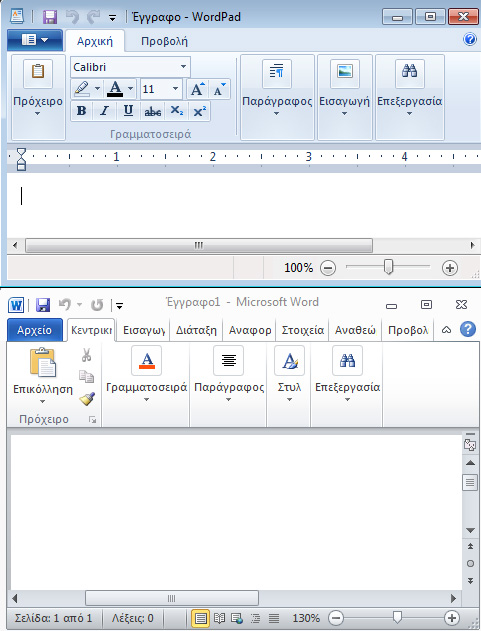Select Full Screen Reading view in Word
481x631 pixels.
pyautogui.click(x=219, y=618)
